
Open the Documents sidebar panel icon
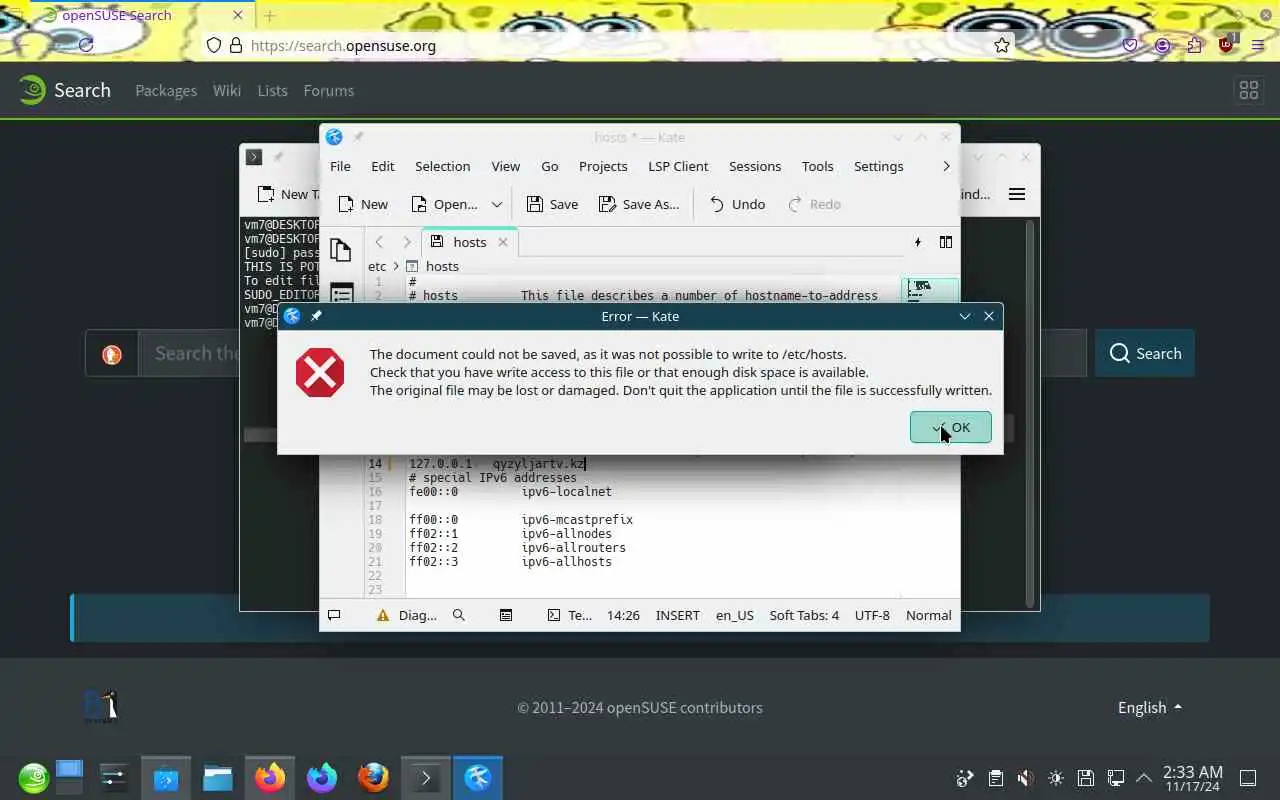(340, 250)
